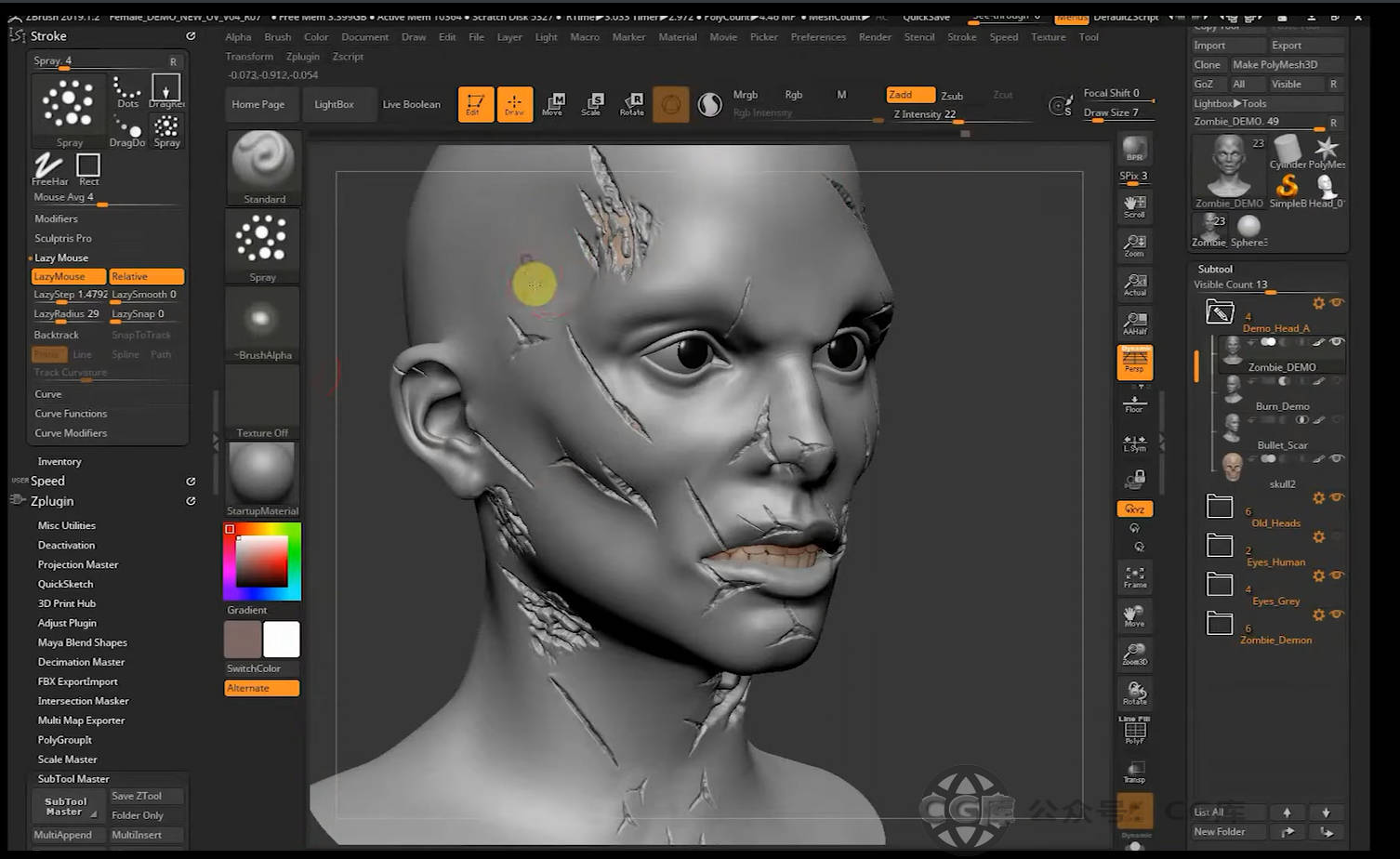1400x859 pixels.
Task: Click the BPR render icon
Action: point(1134,149)
